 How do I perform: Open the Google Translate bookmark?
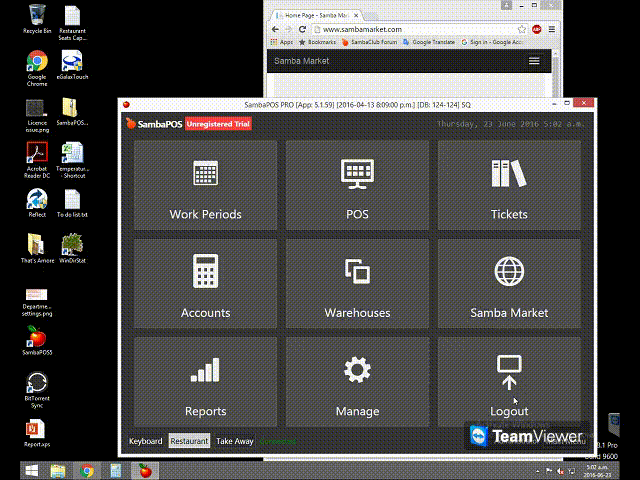[429, 42]
